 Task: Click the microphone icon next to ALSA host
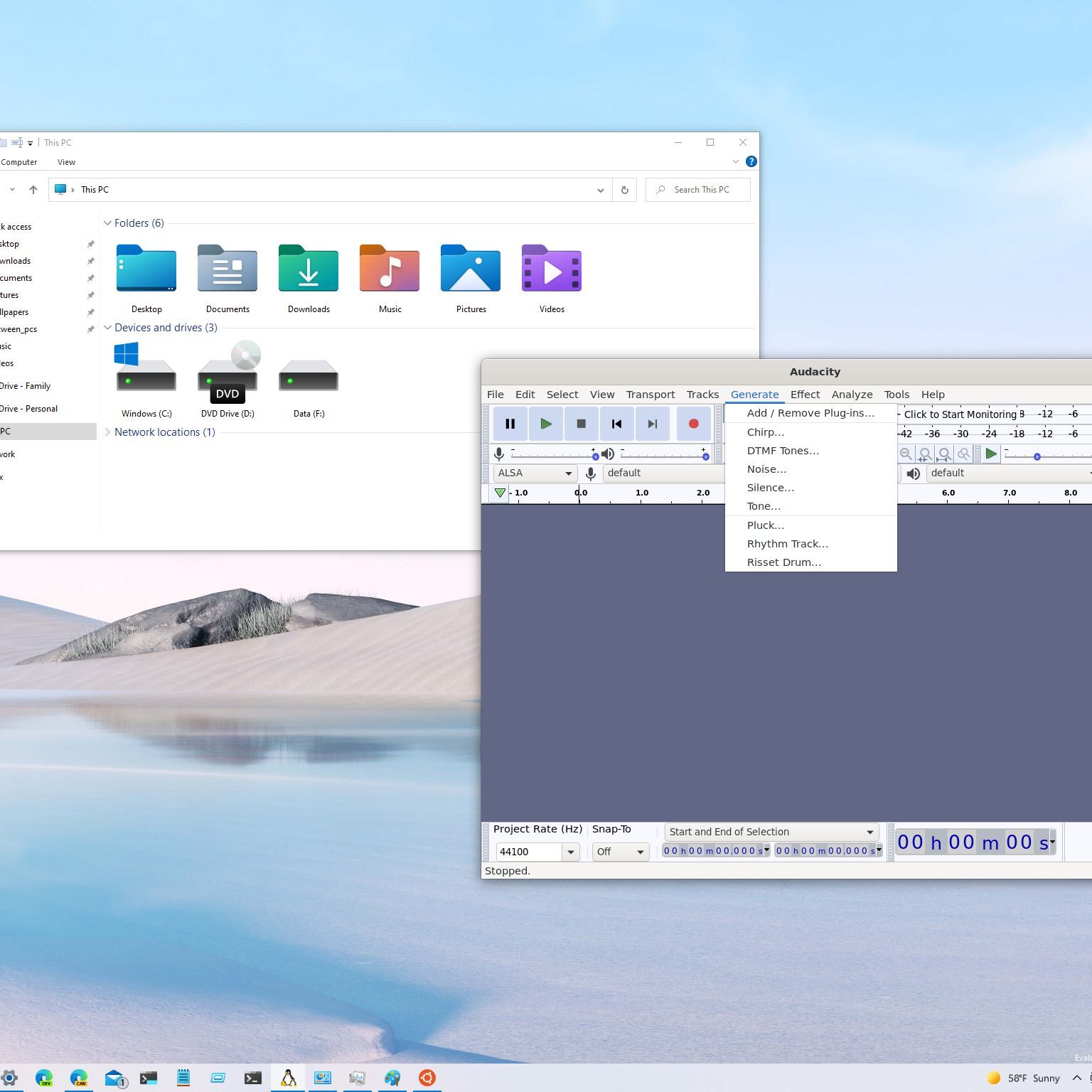(590, 473)
